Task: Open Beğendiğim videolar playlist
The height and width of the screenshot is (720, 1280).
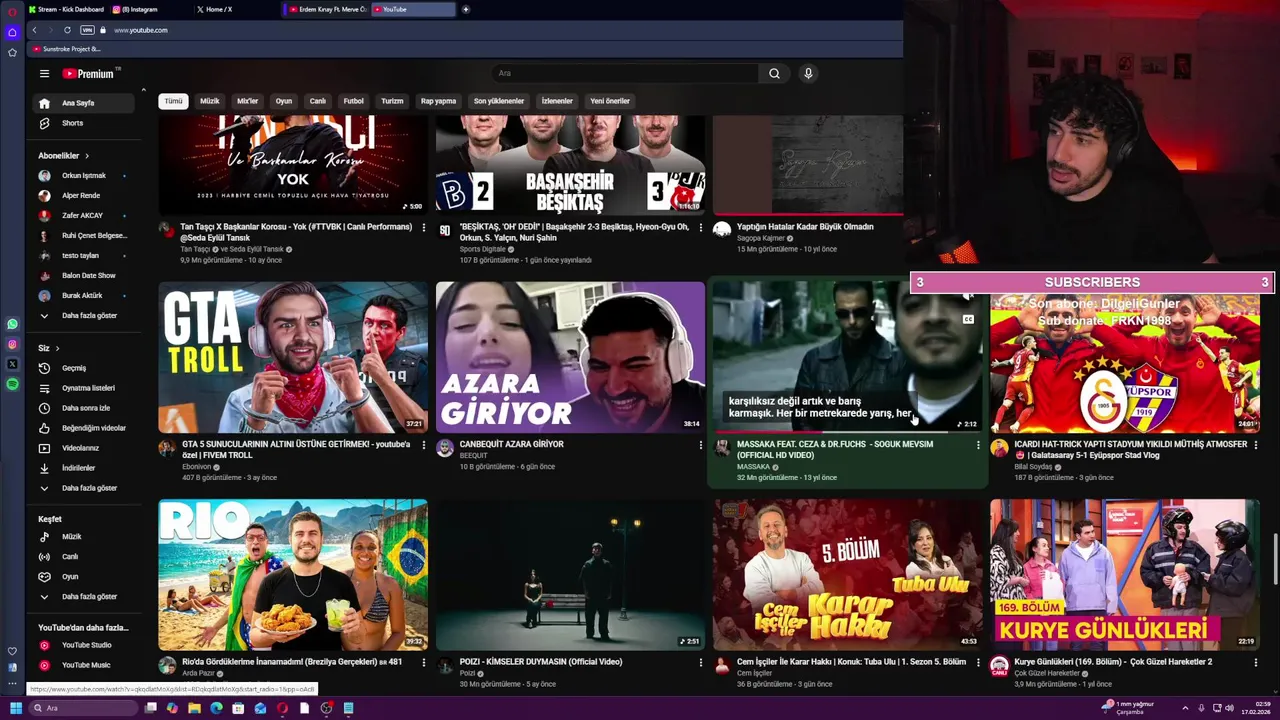Action: point(84,428)
